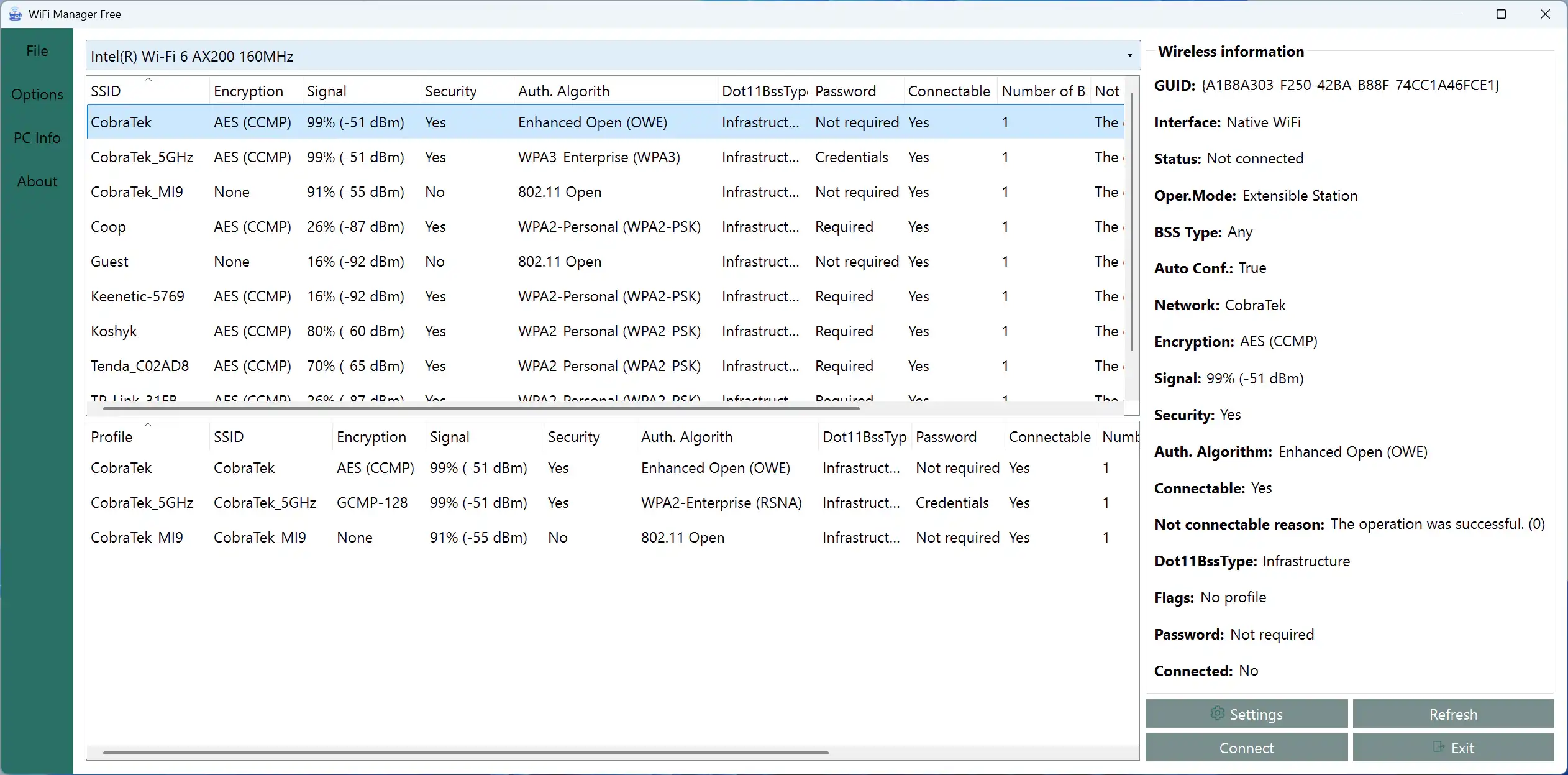1568x775 pixels.
Task: Open the File menu
Action: point(37,51)
